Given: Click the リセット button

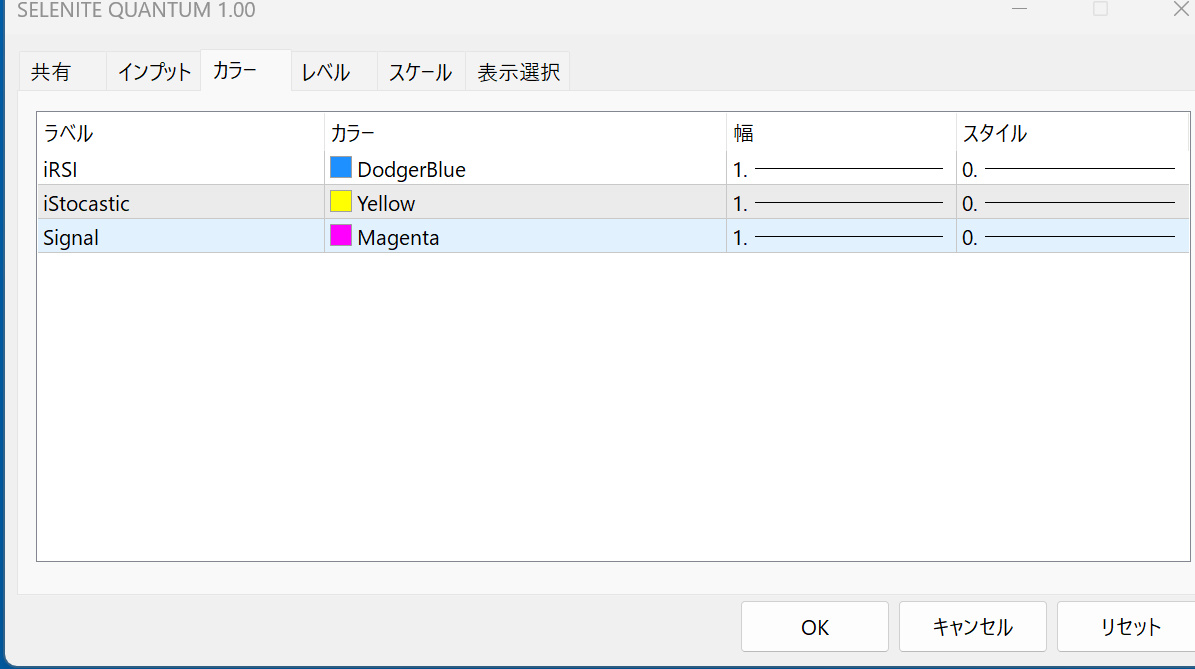Looking at the screenshot, I should 1130,627.
